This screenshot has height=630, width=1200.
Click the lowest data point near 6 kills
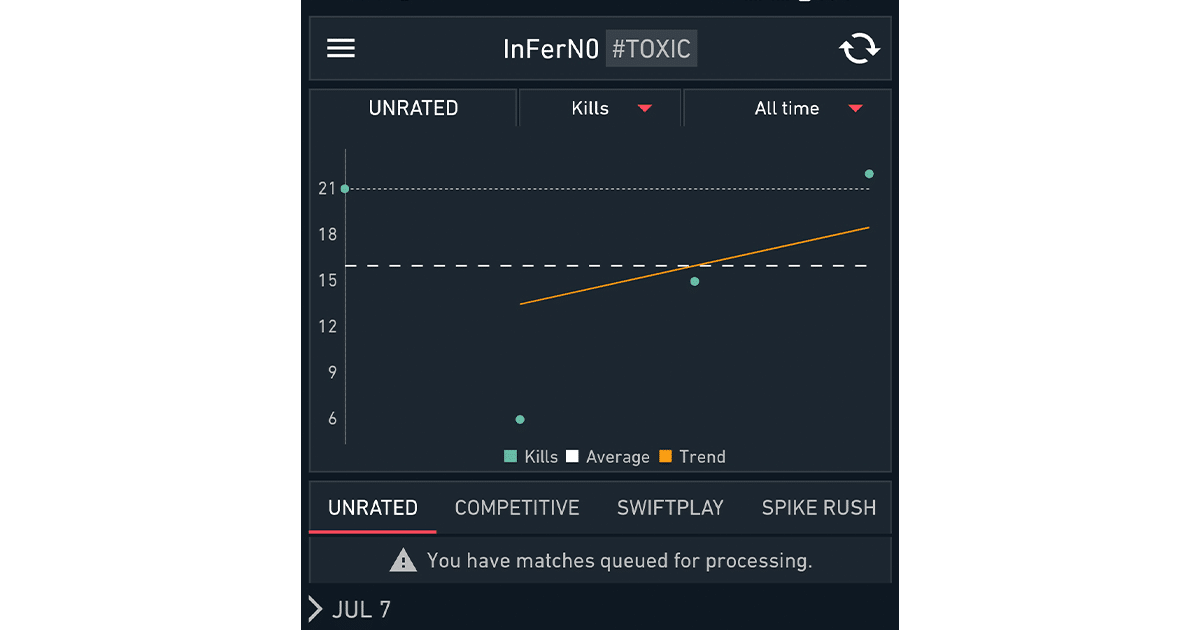(x=520, y=419)
